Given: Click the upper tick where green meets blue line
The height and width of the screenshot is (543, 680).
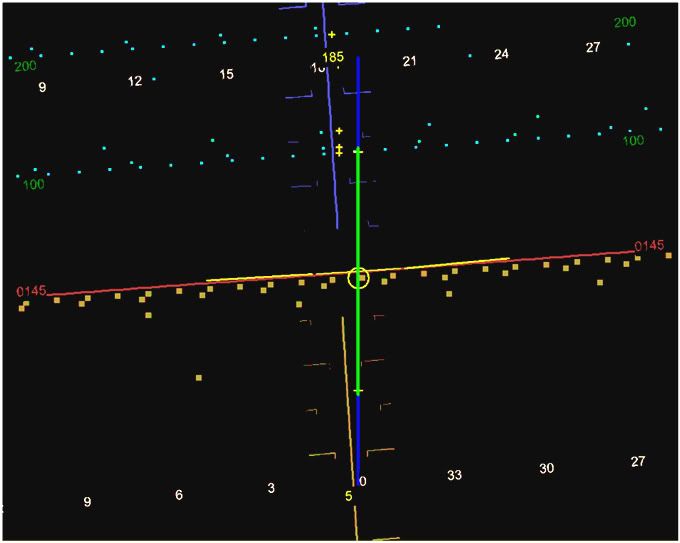Looking at the screenshot, I should [358, 152].
